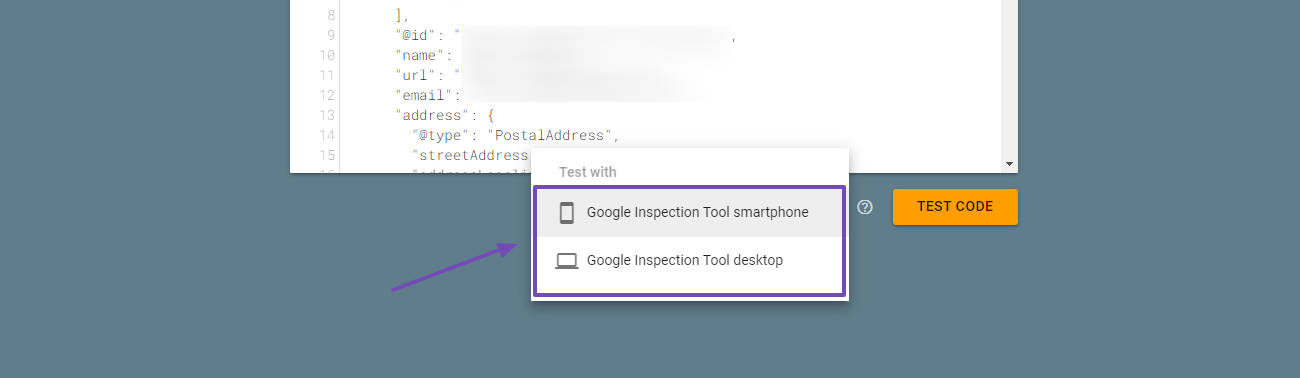Screen dimensions: 1300x378
Task: Click the "@type" key on line 14
Action: point(440,135)
